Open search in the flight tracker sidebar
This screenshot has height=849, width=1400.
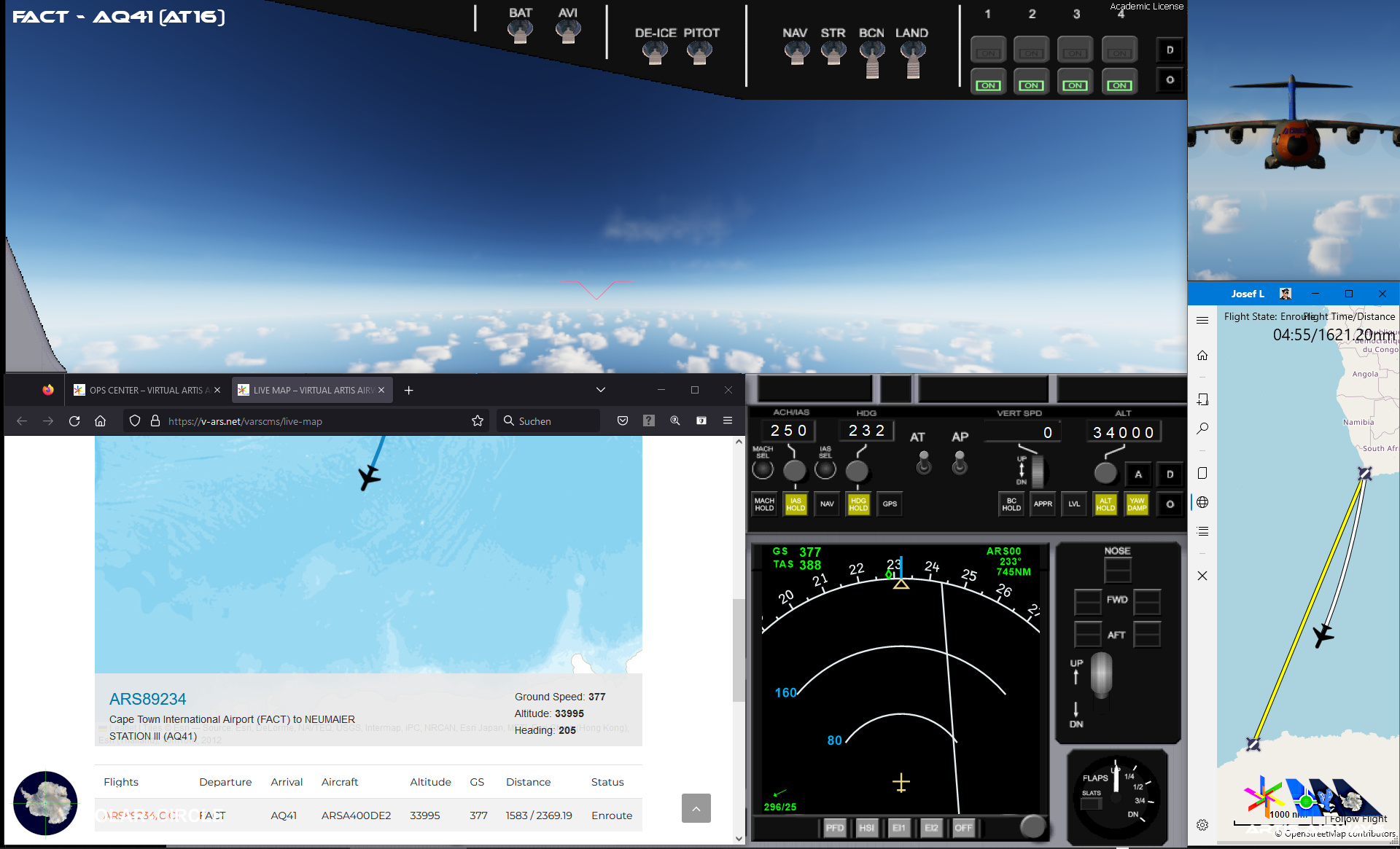click(1202, 429)
